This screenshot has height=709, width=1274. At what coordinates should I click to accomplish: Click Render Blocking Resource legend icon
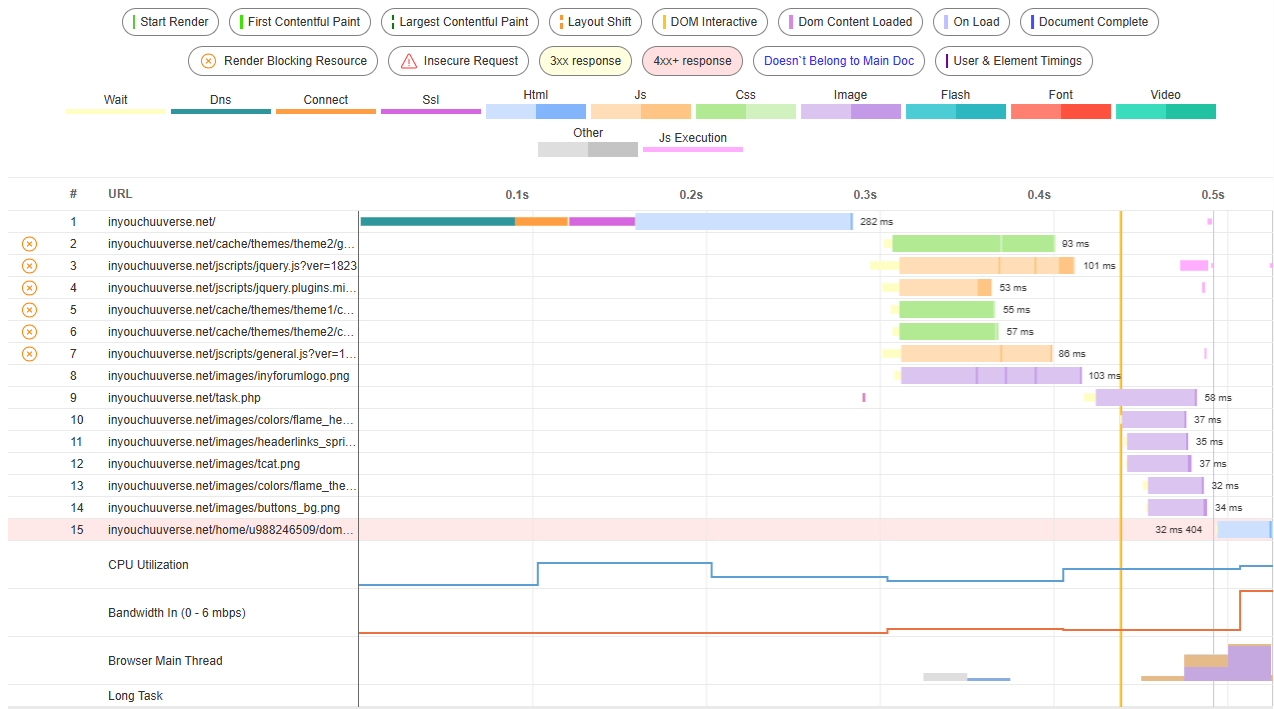(208, 61)
